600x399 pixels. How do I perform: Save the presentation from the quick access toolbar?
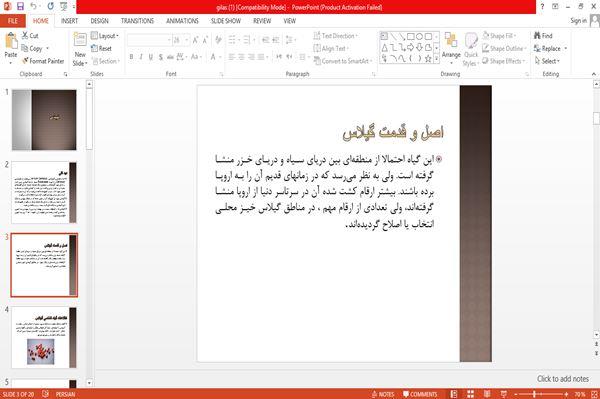click(x=20, y=6)
